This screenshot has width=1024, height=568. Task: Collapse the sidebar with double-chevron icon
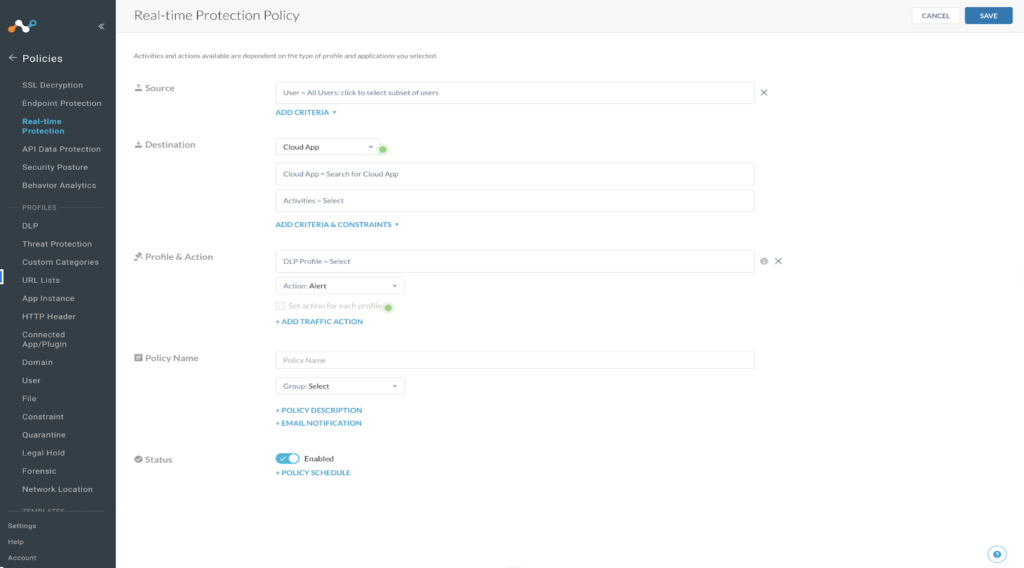101,26
